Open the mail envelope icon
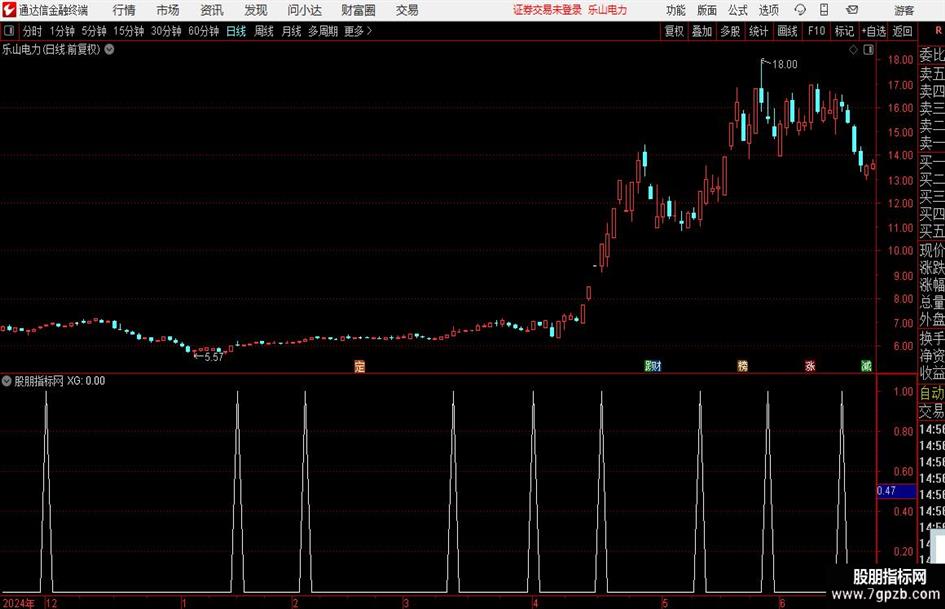Screen dimensions: 945x609 coord(852,10)
